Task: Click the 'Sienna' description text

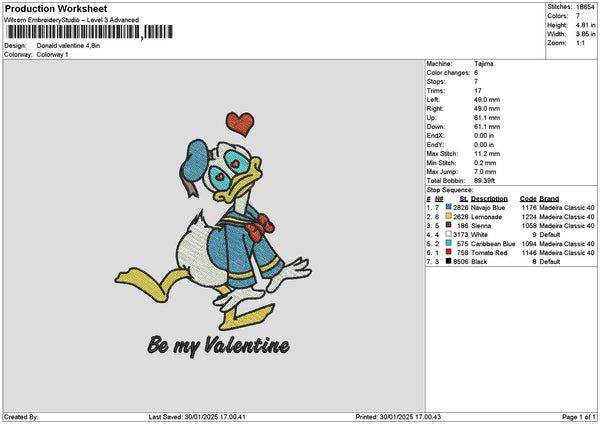Action: [481, 226]
